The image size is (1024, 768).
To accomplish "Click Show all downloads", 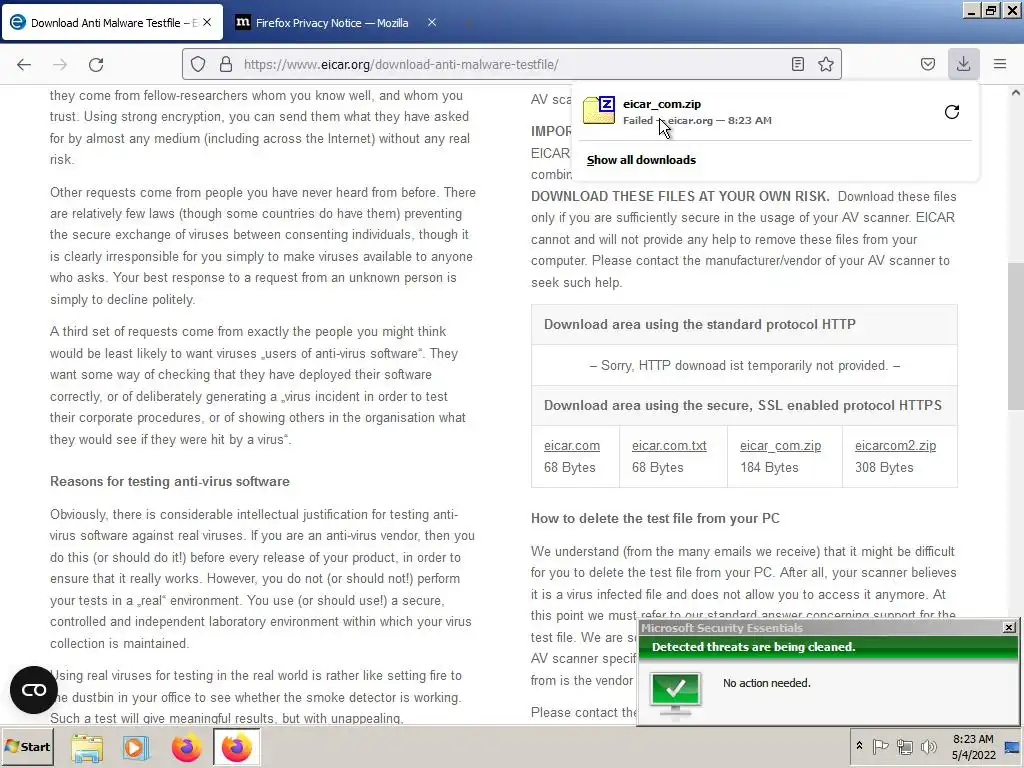I will point(641,160).
